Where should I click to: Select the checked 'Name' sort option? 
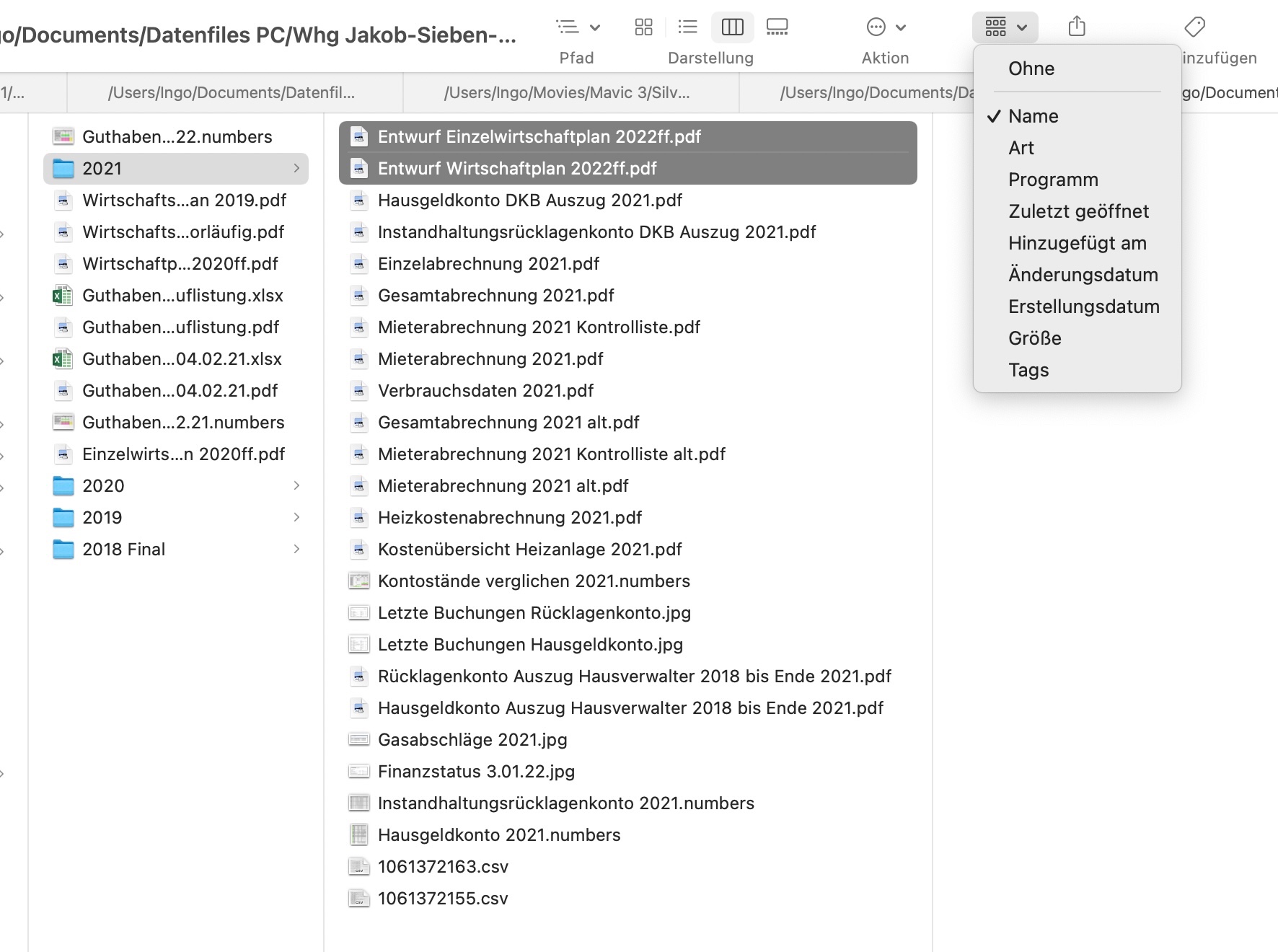tap(1033, 116)
